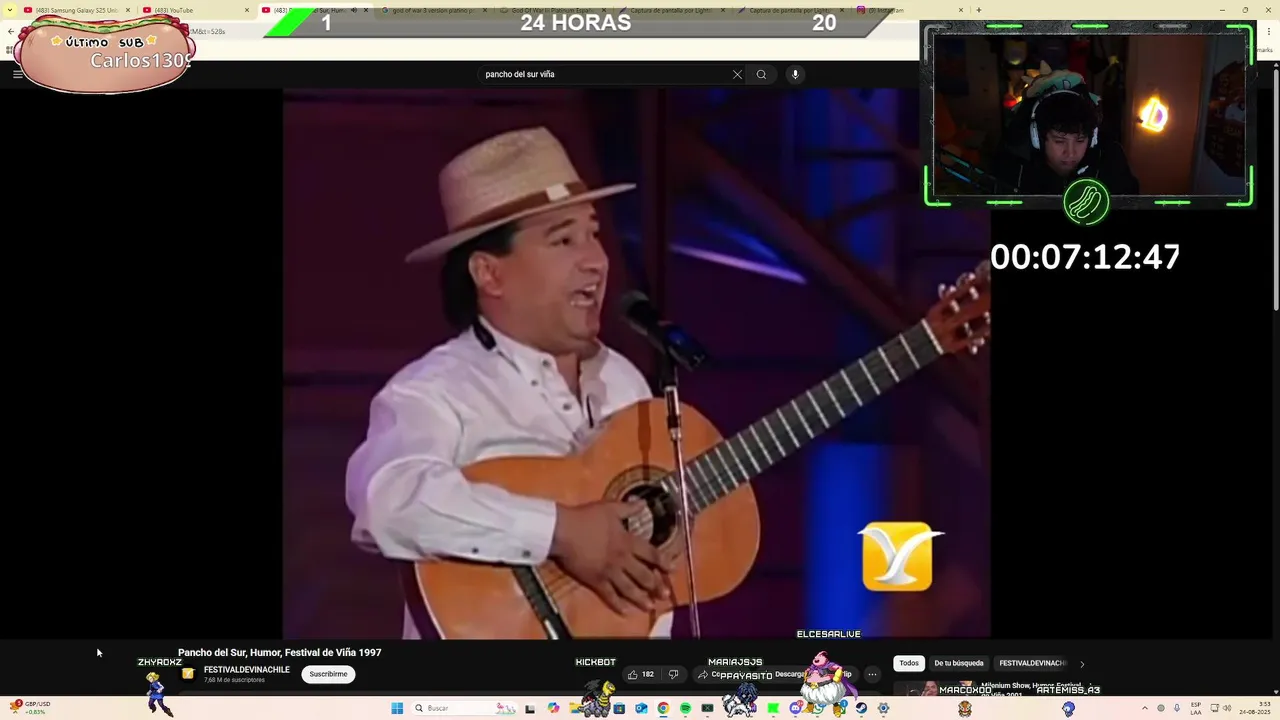Open the YouTube hamburger guide menu
Screen dimensions: 1280x720
click(17, 74)
